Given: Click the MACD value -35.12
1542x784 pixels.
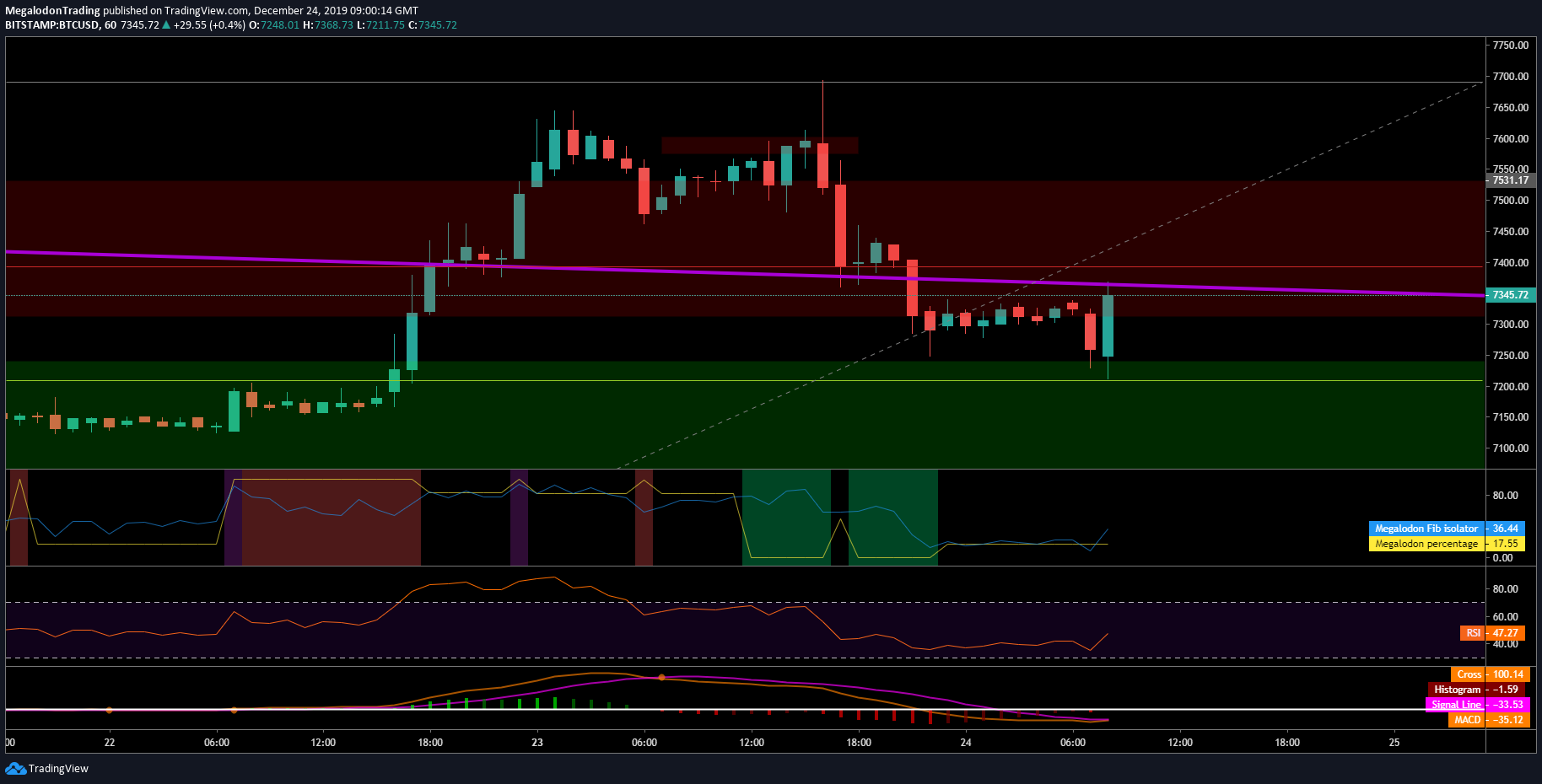Looking at the screenshot, I should click(x=1508, y=720).
